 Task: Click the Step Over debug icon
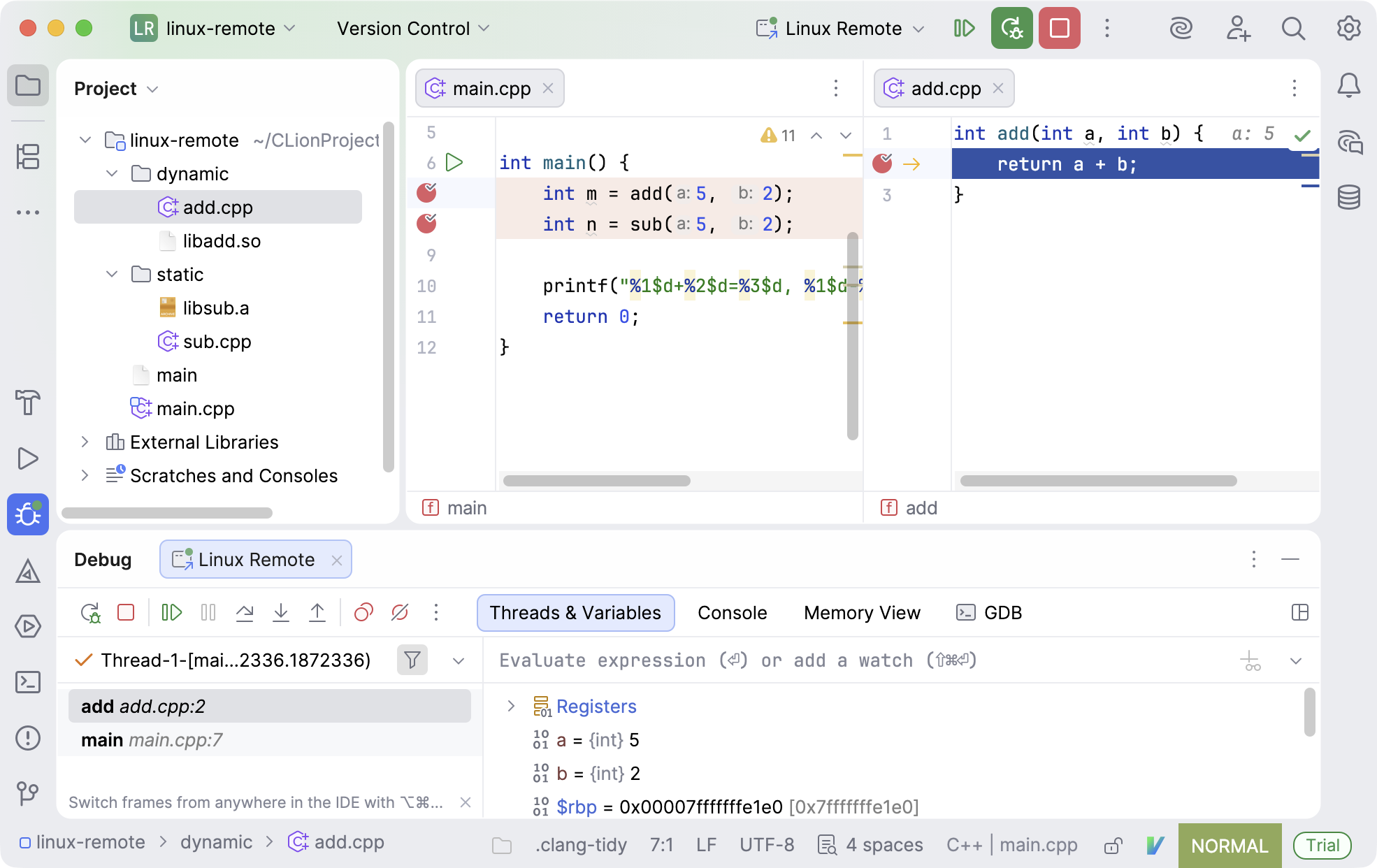click(x=245, y=613)
